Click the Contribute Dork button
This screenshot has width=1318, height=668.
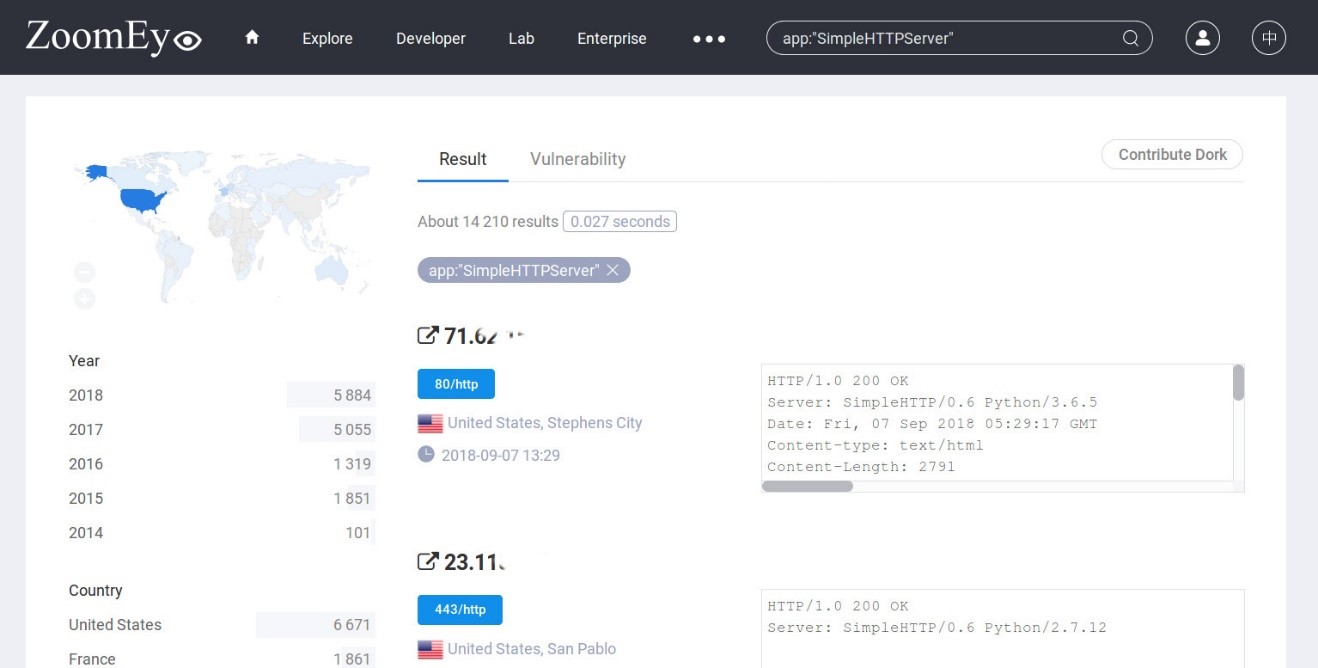[x=1172, y=154]
